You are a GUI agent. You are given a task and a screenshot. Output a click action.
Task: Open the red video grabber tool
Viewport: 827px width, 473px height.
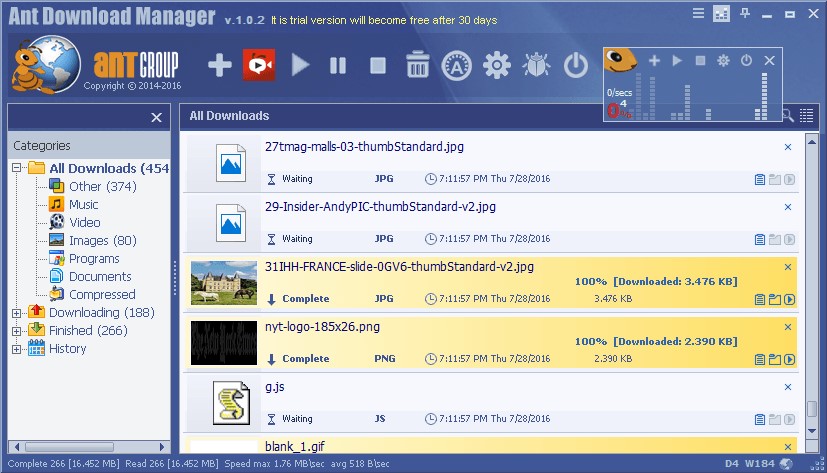point(259,65)
